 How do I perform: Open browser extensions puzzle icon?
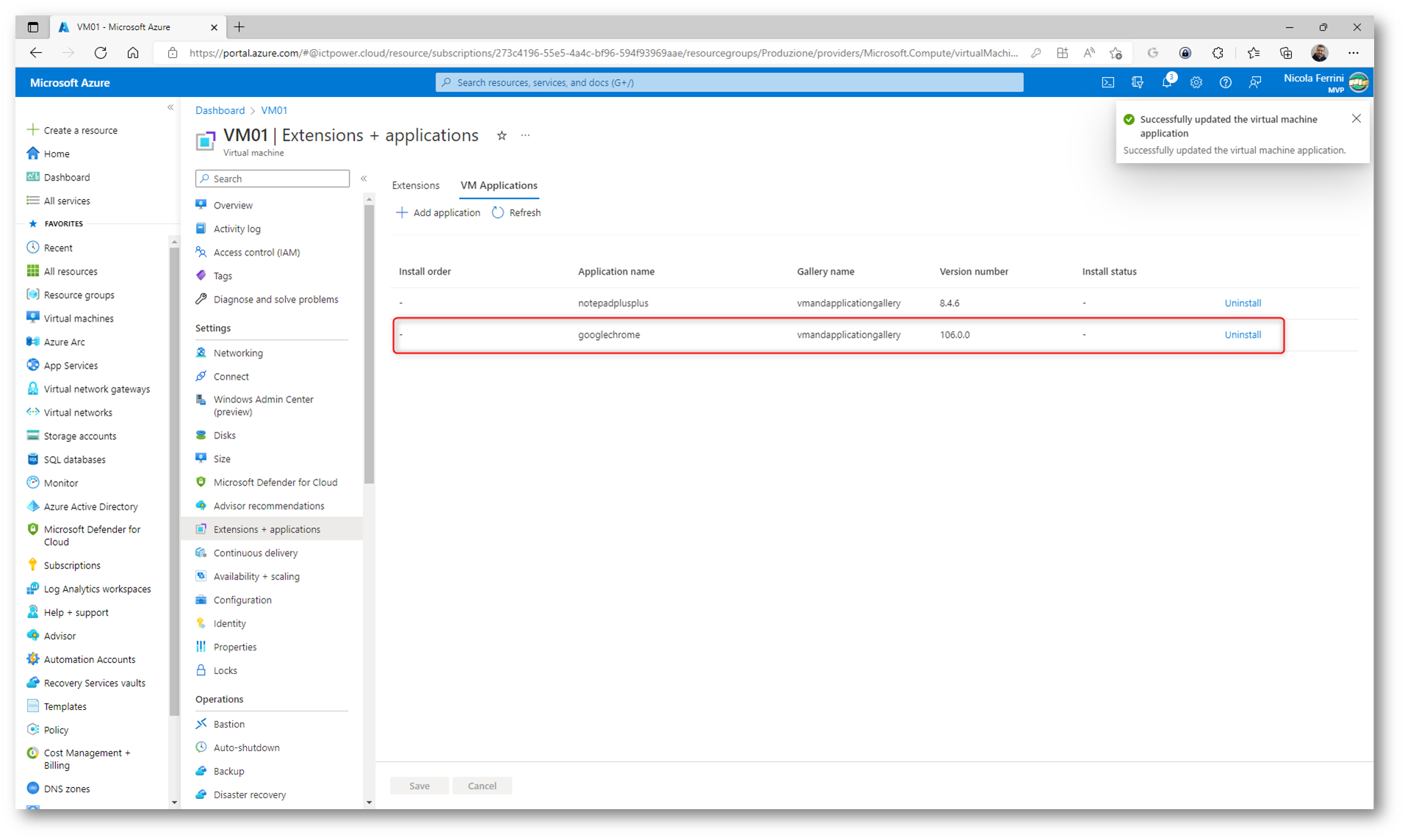click(x=1218, y=53)
